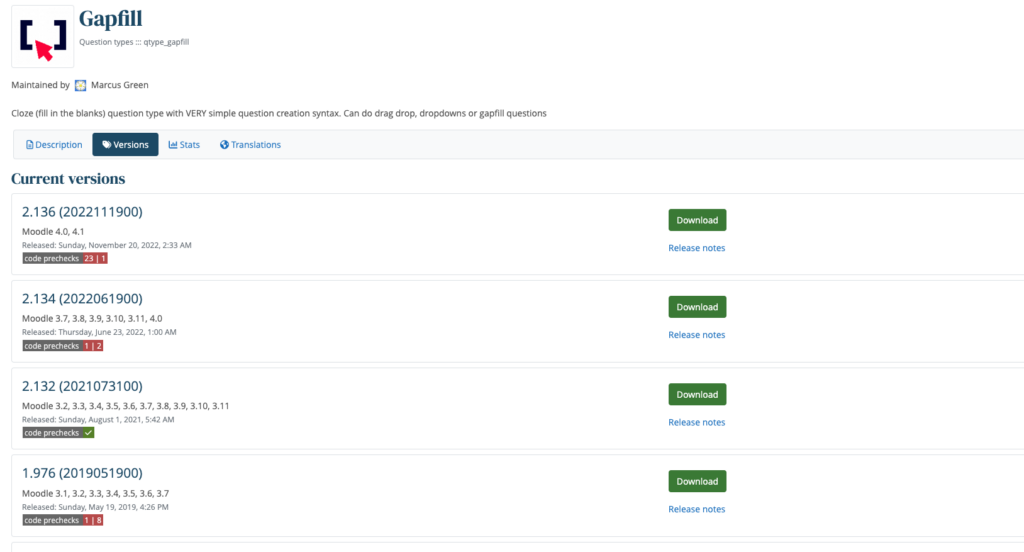Screen dimensions: 1024x552
Task: View Release notes for version 2.134
Action: click(x=697, y=335)
